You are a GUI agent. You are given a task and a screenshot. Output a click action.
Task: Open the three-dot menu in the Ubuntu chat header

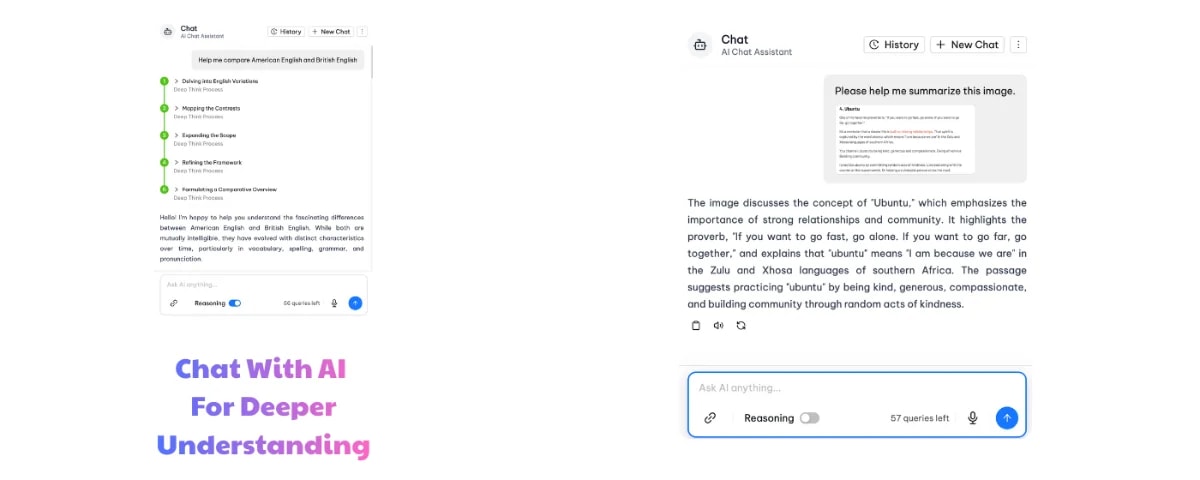point(1018,45)
